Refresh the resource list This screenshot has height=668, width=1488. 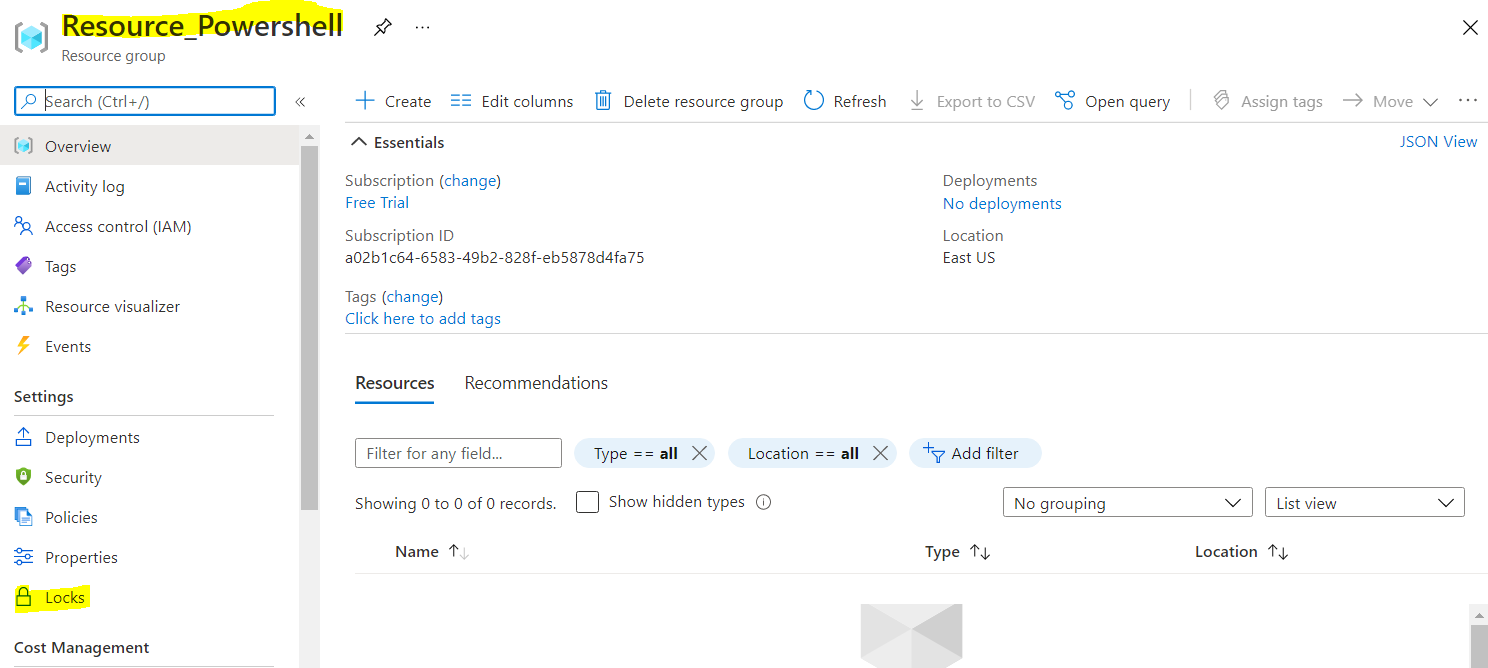tap(846, 101)
